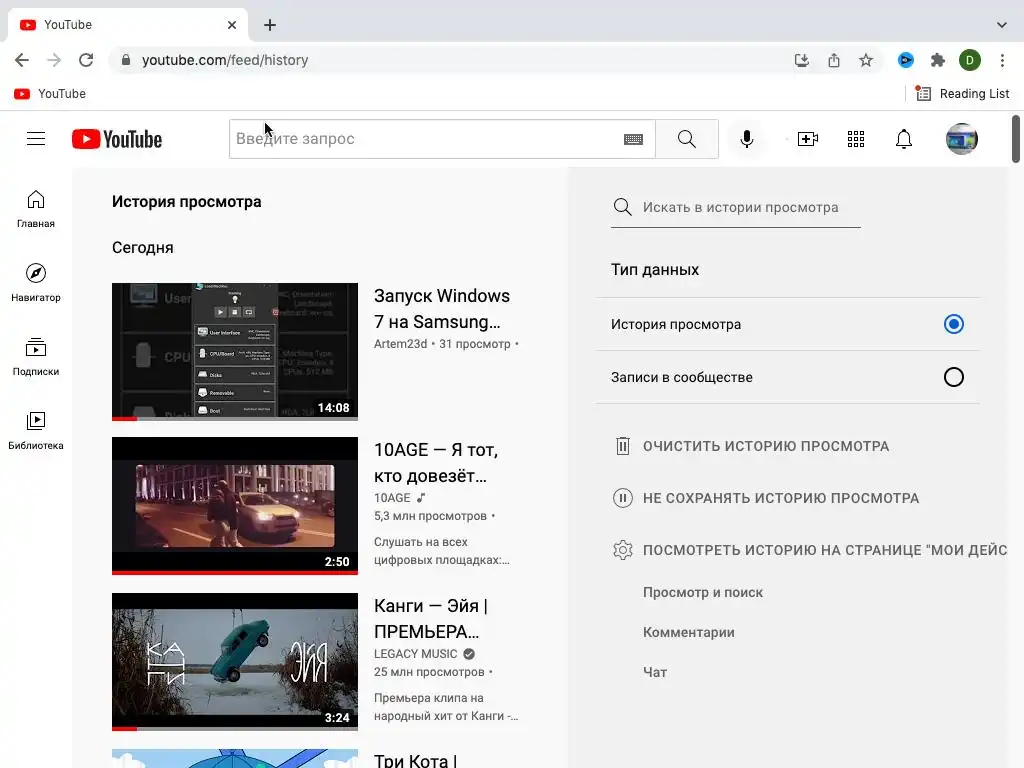1024x768 pixels.
Task: Click the address bar URL
Action: tap(225, 60)
